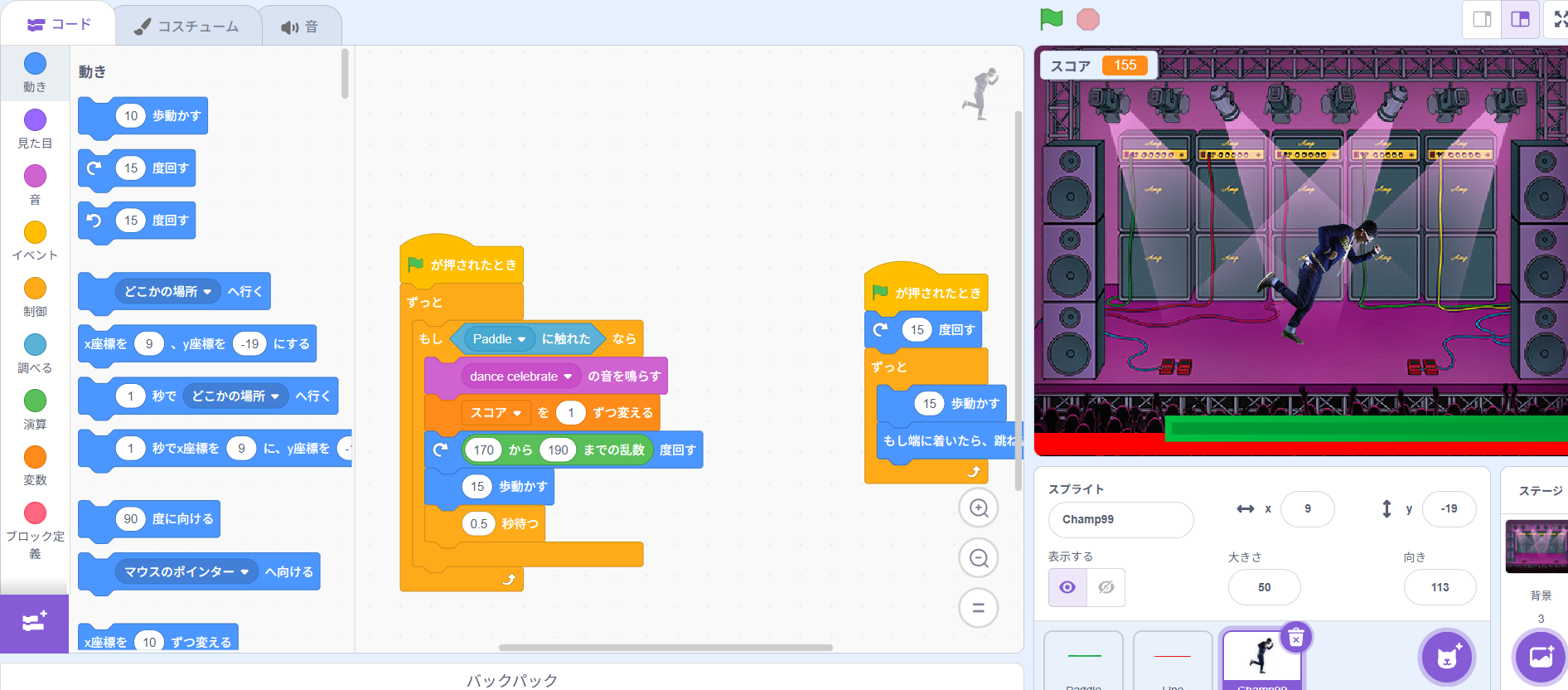Open the Paddle dropdown in the touching block
Viewport: 1568px width, 690px height.
(521, 339)
